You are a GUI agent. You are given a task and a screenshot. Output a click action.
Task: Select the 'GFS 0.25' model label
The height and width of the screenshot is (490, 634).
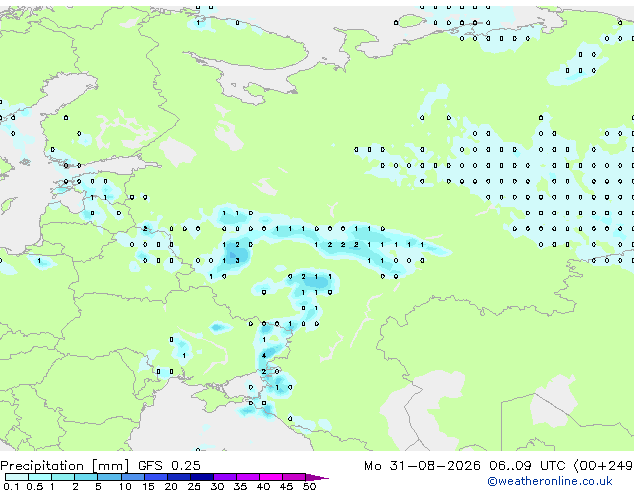(169, 466)
